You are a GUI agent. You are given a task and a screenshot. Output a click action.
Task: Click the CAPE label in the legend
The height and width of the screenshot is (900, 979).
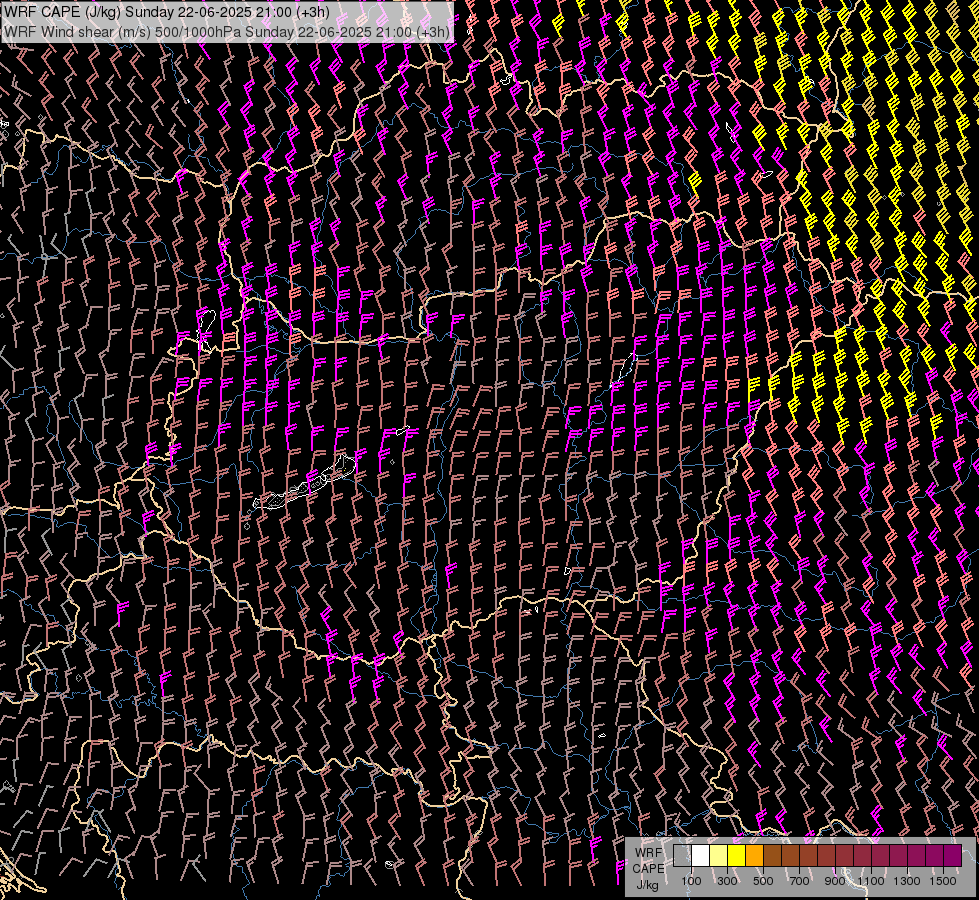point(649,869)
